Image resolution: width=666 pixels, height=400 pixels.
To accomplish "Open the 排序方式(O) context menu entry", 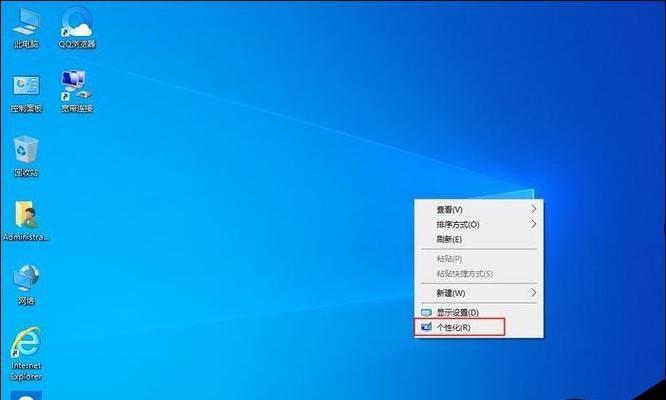I will (479, 224).
